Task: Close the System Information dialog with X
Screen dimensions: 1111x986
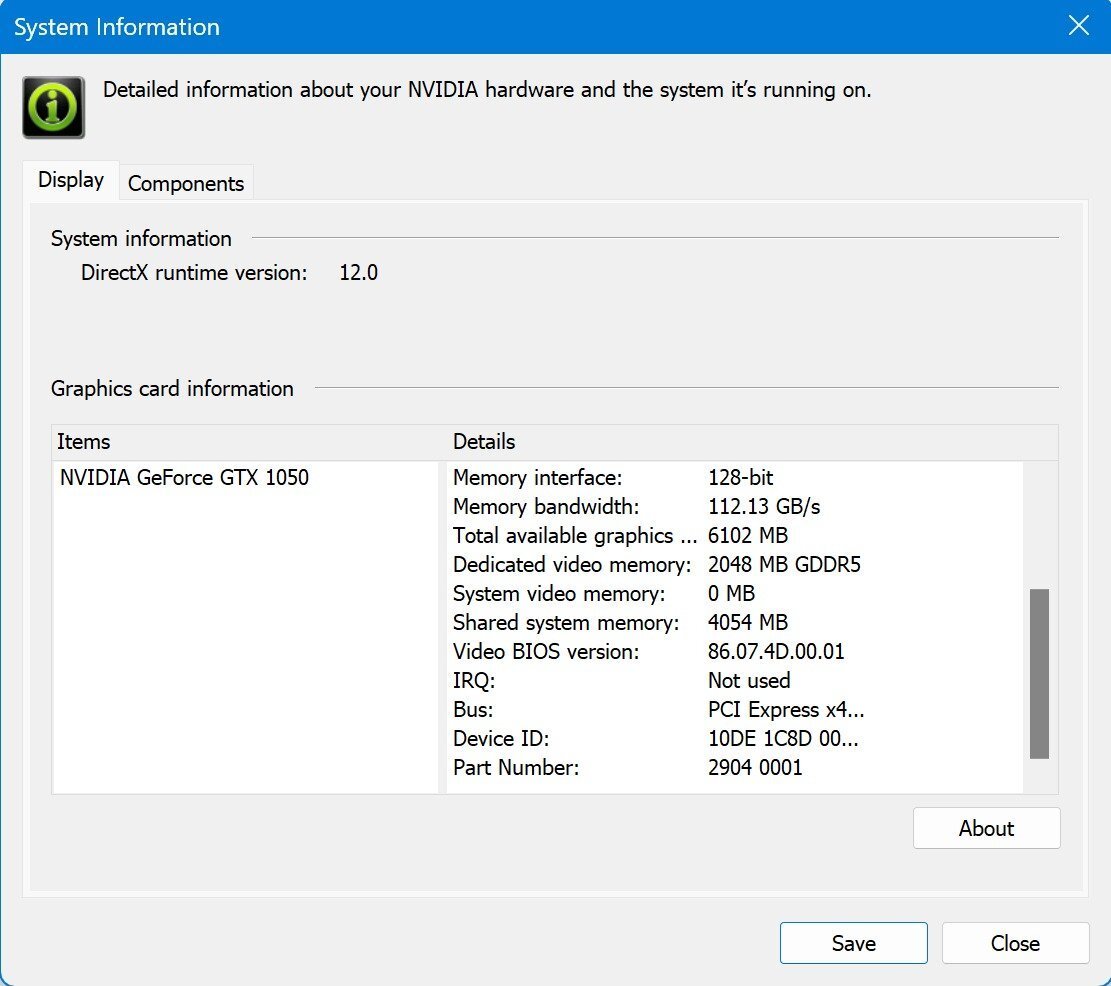Action: click(x=1078, y=26)
